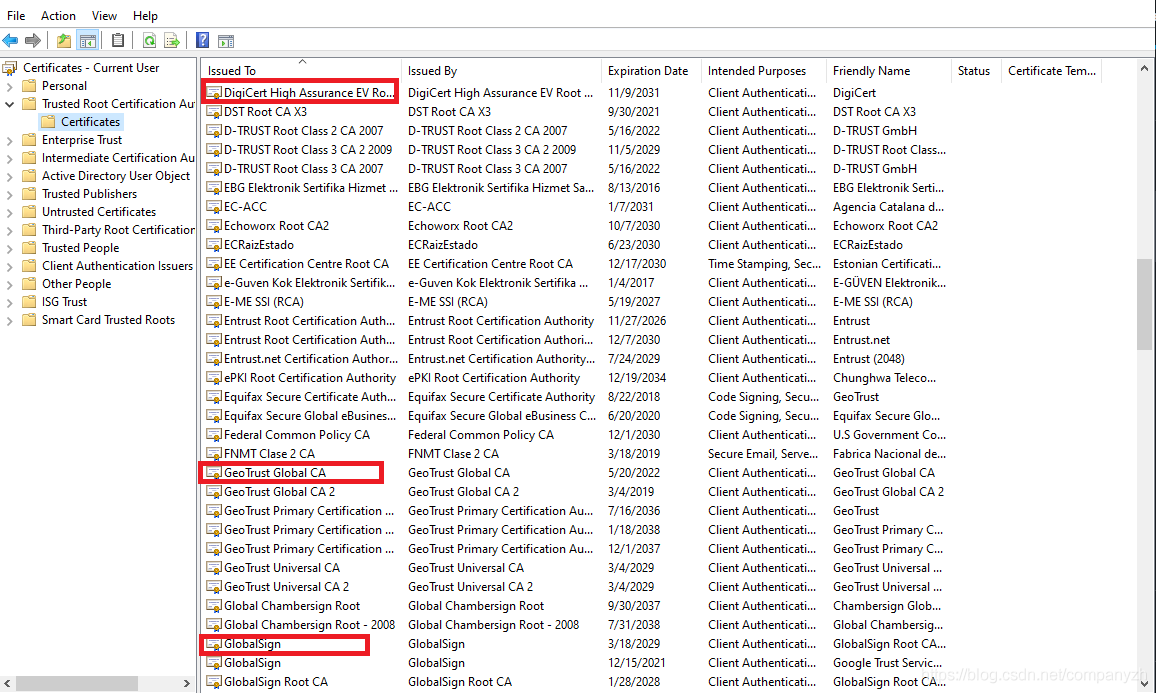Select the Untrusted Certificates folder

[98, 212]
